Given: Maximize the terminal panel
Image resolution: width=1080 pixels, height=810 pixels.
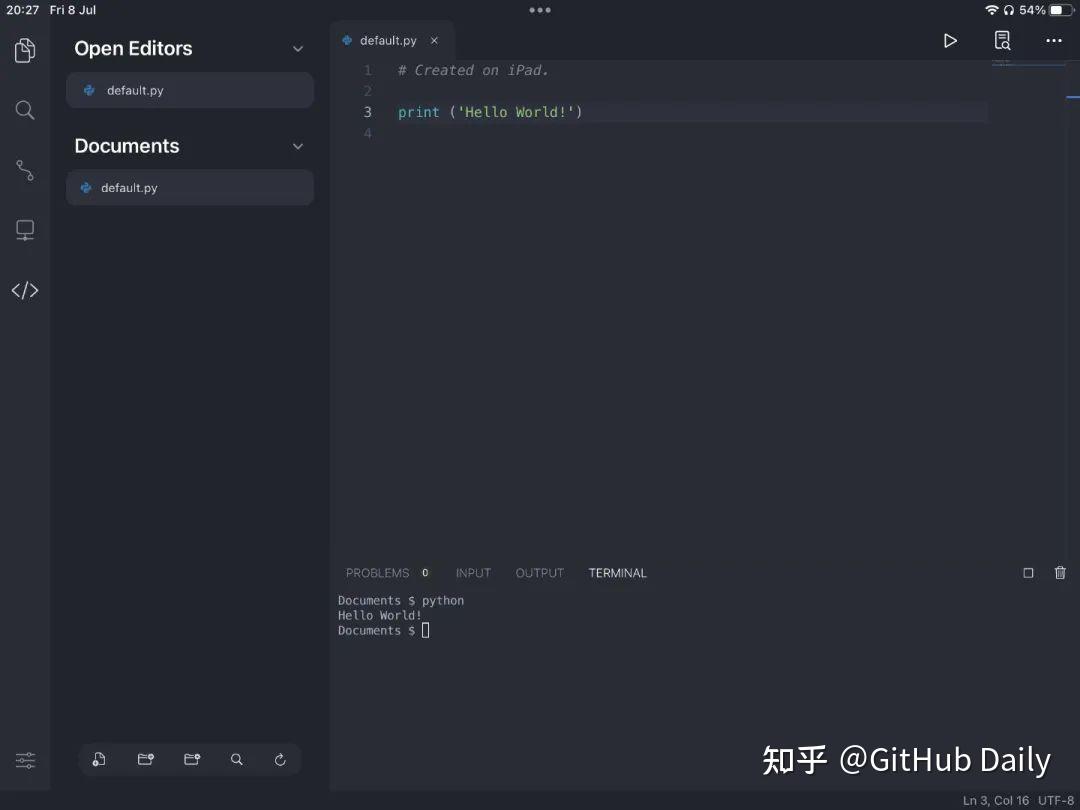Looking at the screenshot, I should point(1028,572).
